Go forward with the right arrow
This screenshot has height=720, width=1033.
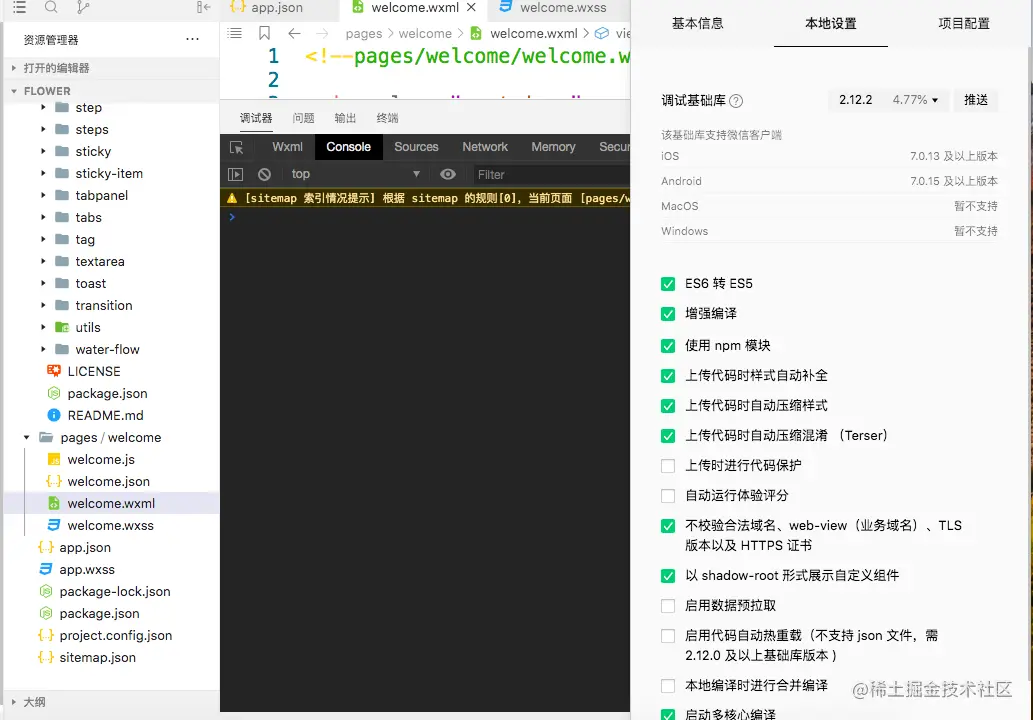pyautogui.click(x=322, y=33)
